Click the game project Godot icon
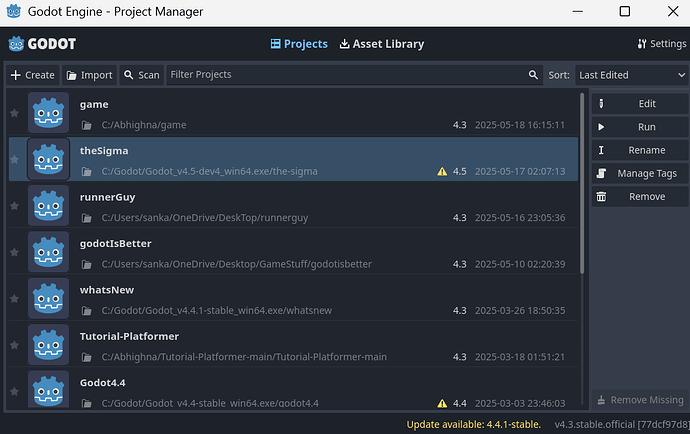The height and width of the screenshot is (434, 690). click(48, 113)
